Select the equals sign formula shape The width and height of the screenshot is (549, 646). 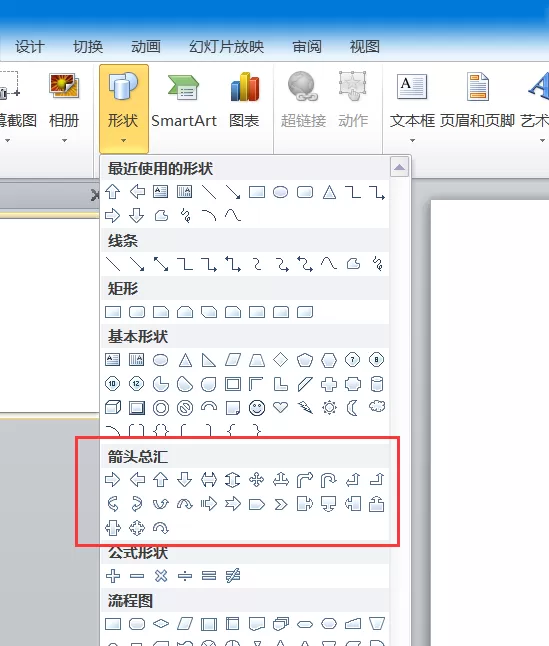(x=209, y=576)
